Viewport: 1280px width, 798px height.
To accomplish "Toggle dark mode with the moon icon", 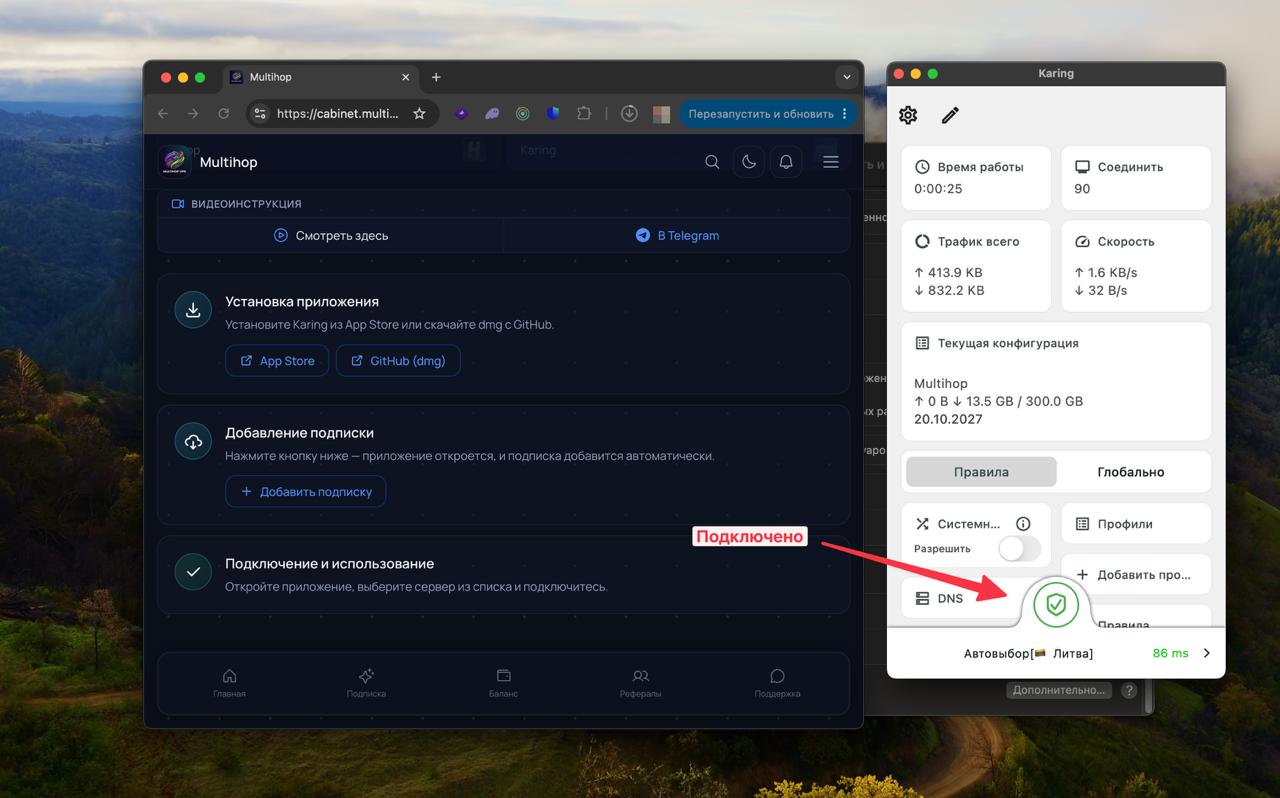I will click(749, 162).
